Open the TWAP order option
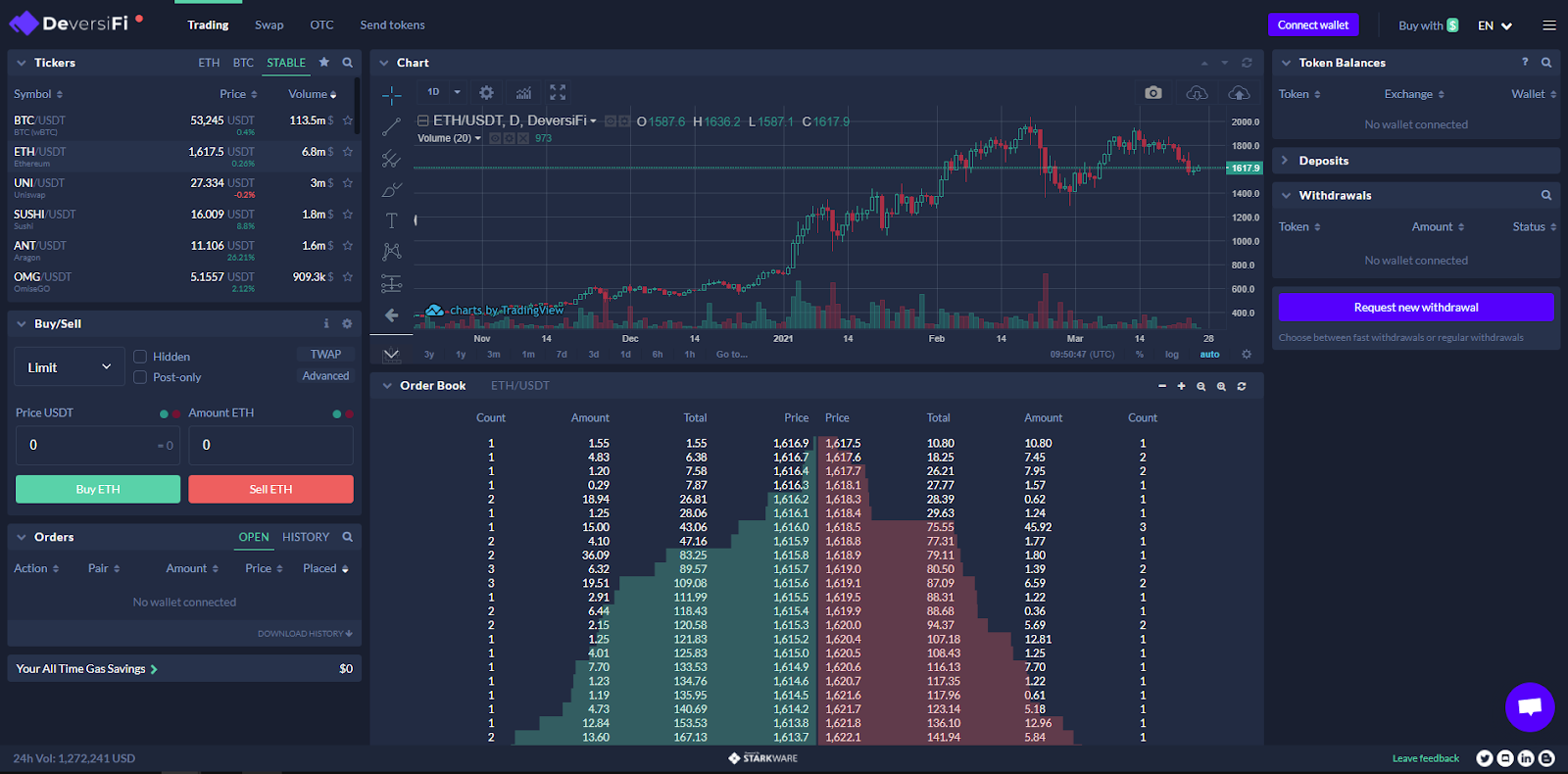The image size is (1568, 774). (325, 355)
